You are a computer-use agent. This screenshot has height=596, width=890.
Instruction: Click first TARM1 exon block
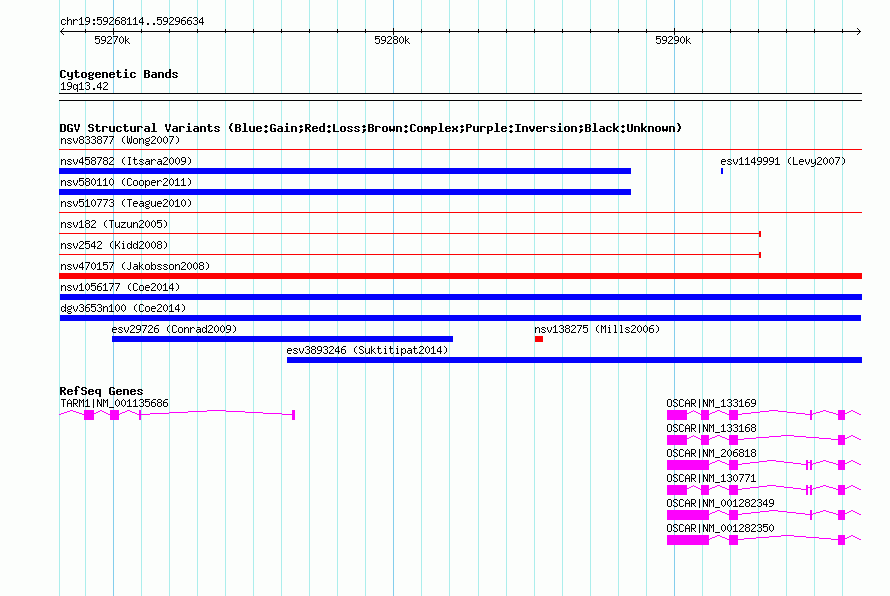89,415
